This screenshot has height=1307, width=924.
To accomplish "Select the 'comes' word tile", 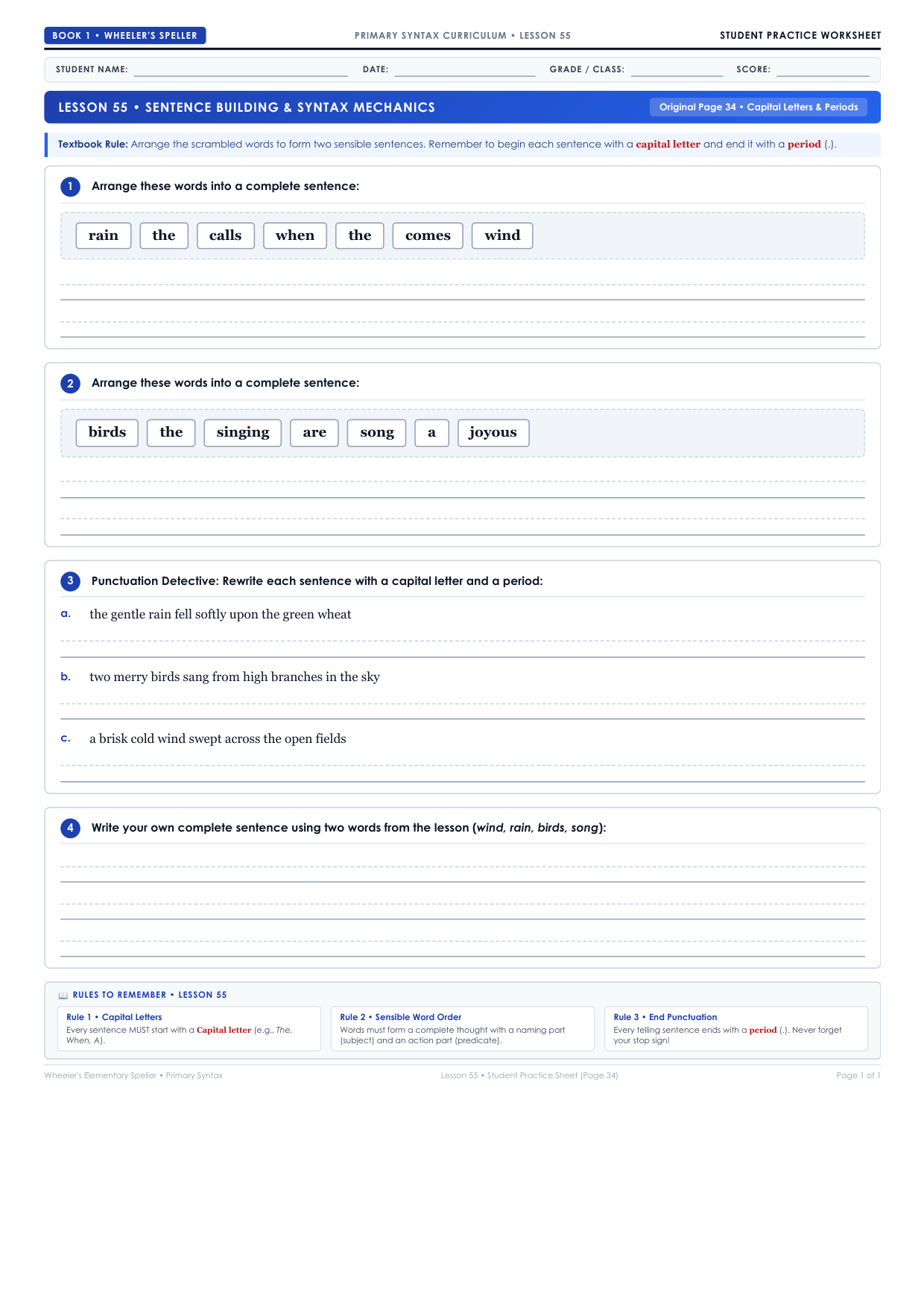I will coord(428,235).
